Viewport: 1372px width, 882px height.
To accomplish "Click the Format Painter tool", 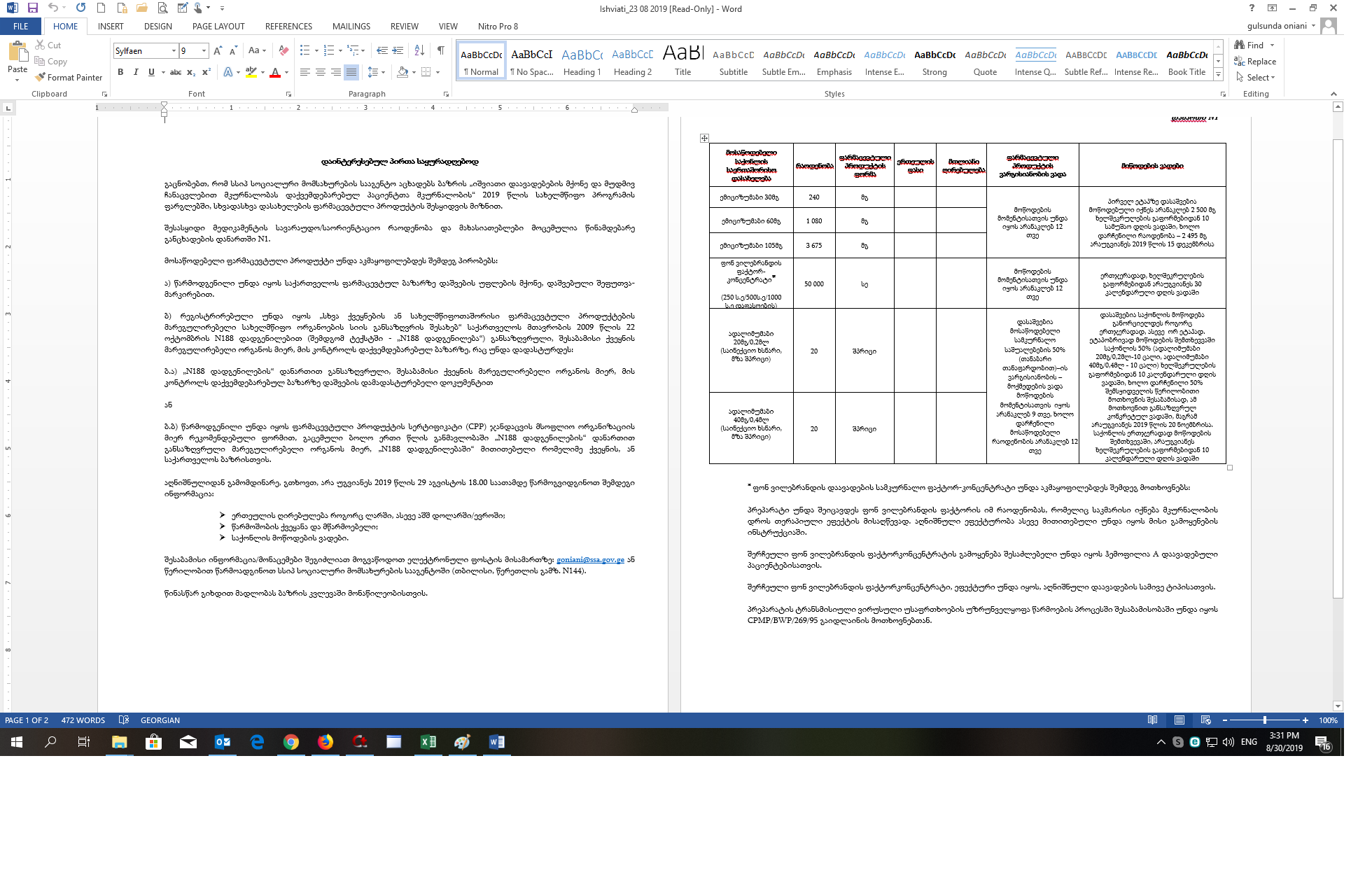I will (x=69, y=78).
